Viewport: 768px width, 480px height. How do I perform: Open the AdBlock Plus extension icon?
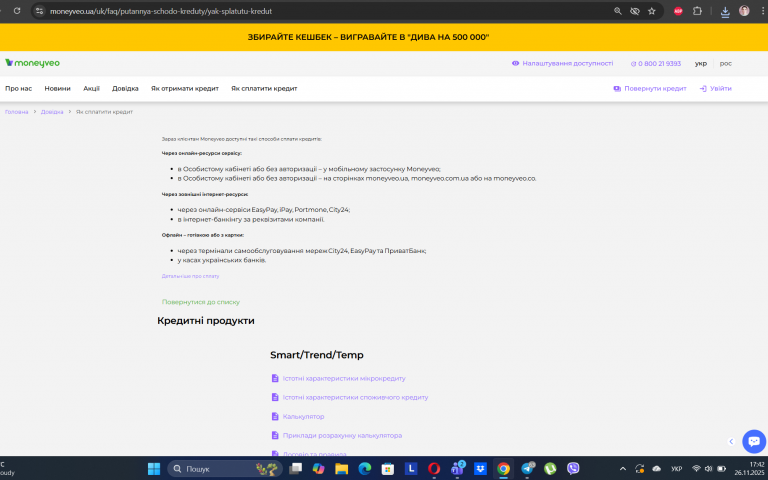tap(678, 11)
